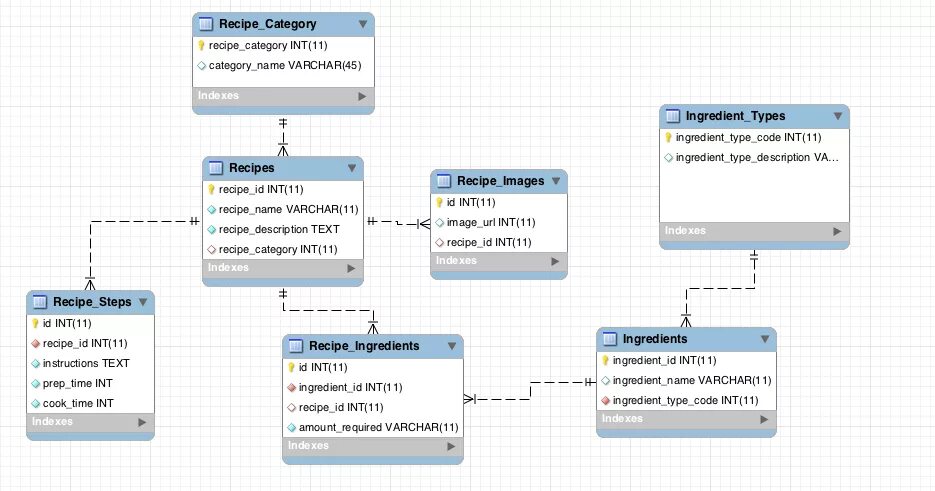935x491 pixels.
Task: Click the diamond icon beside image_url
Action: [x=439, y=223]
